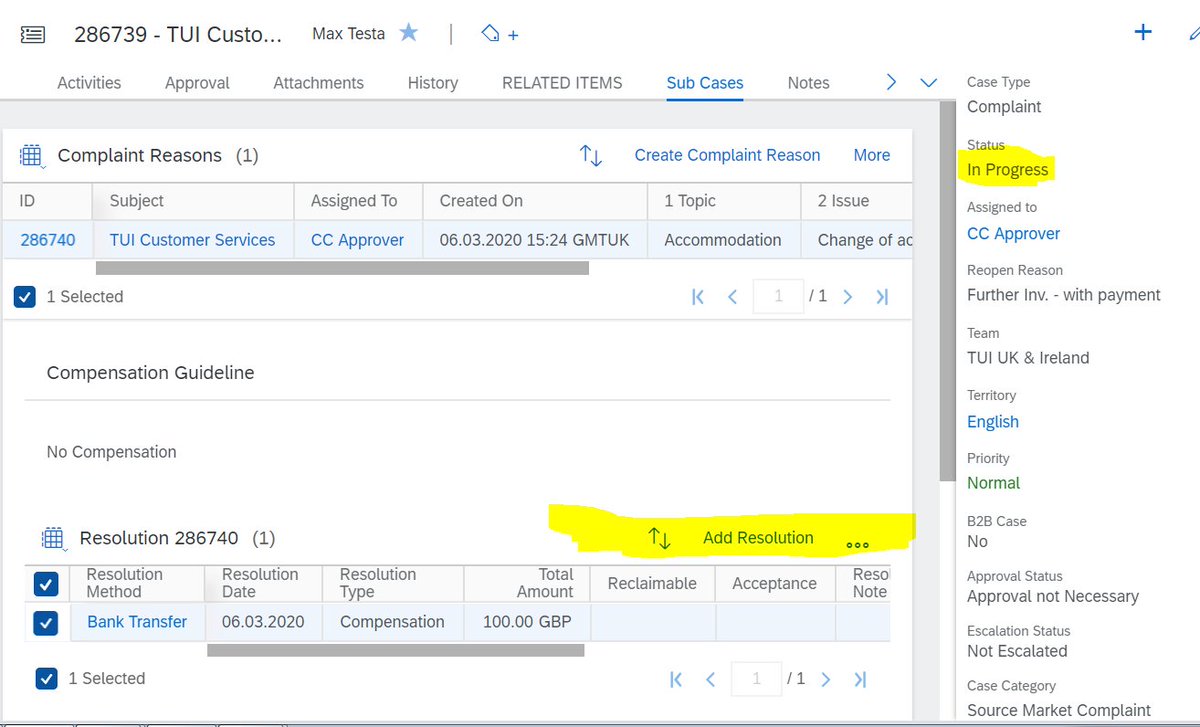Go to first page of Resolution table
The image size is (1200, 727).
click(x=676, y=679)
